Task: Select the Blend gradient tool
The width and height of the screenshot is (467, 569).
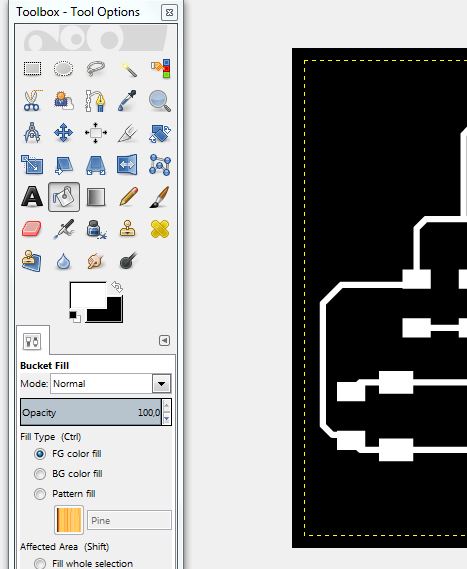Action: point(95,197)
